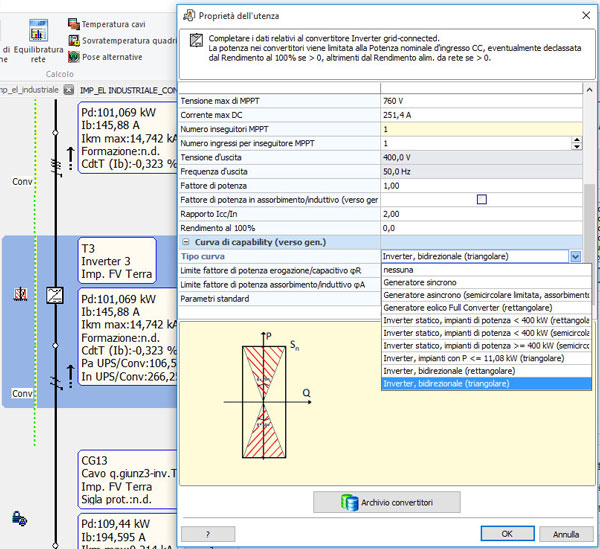Choose 'Inverter statico >= 400 kW' option
600x549 pixels.
tap(486, 345)
